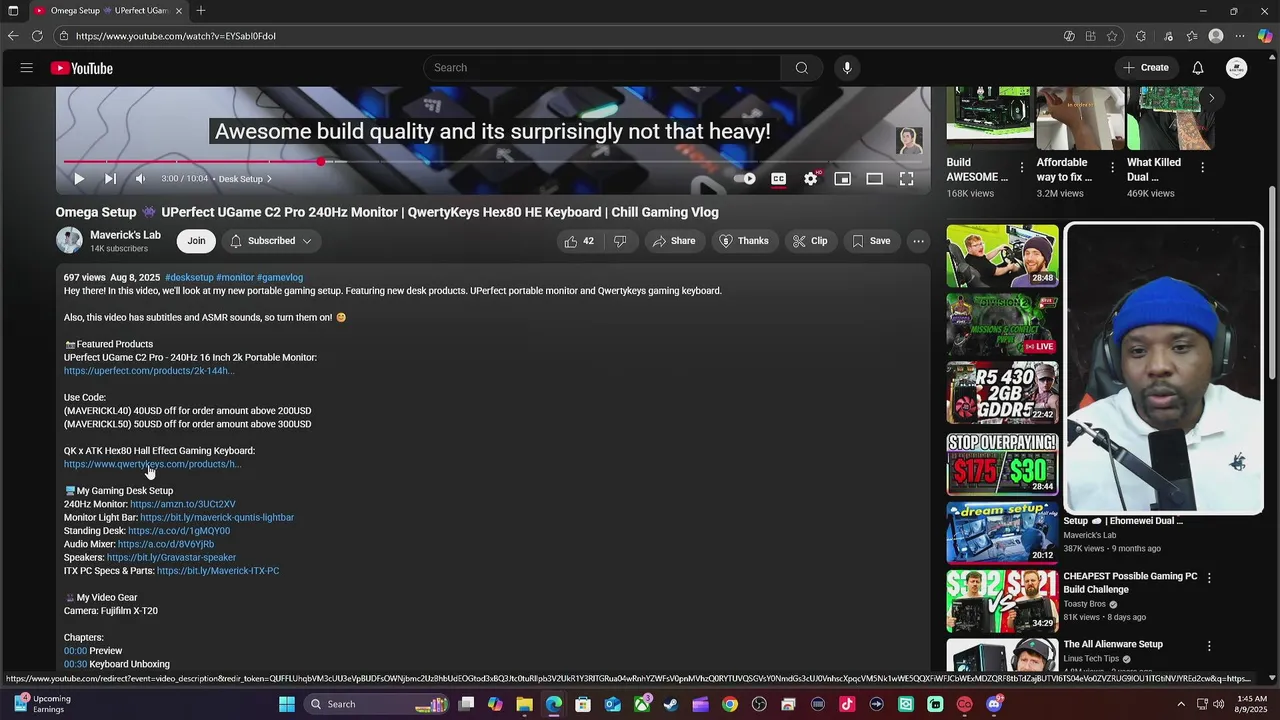Show next suggested shelf with chevron

1211,98
